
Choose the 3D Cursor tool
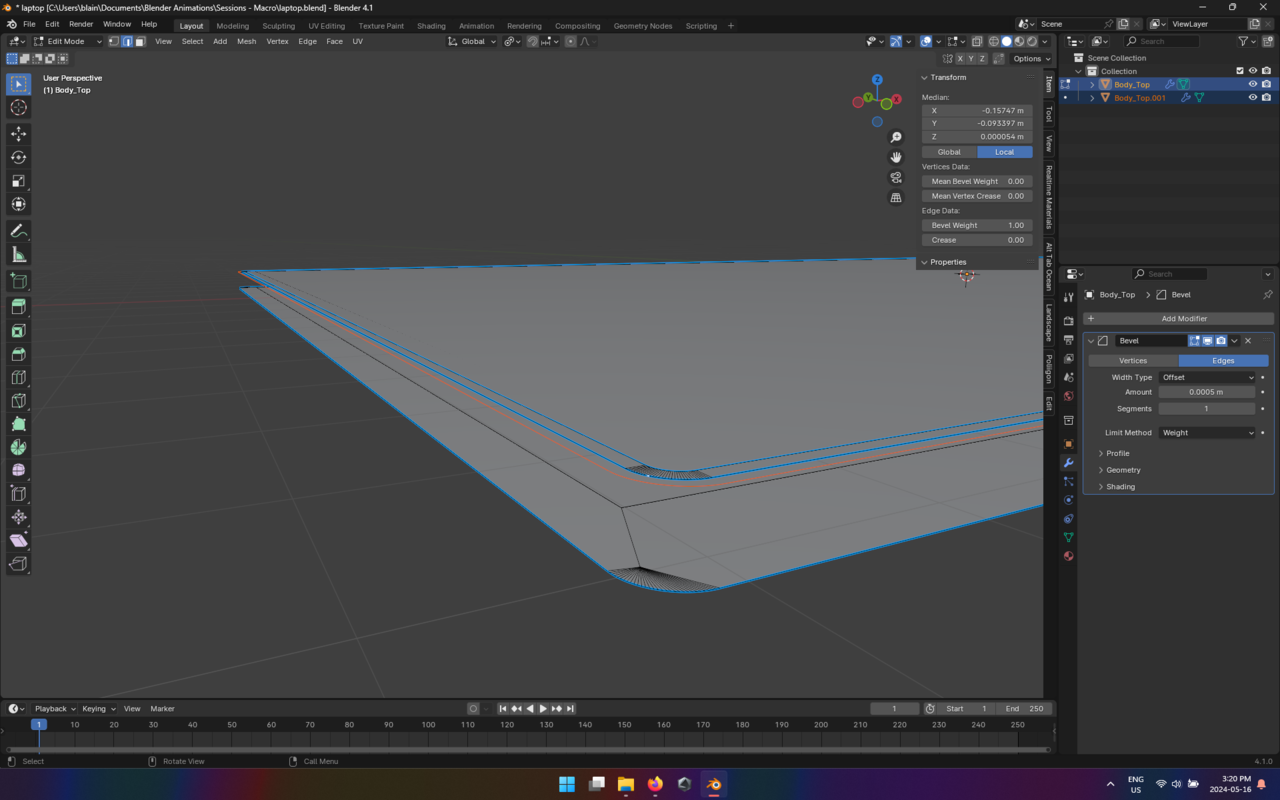(x=18, y=108)
